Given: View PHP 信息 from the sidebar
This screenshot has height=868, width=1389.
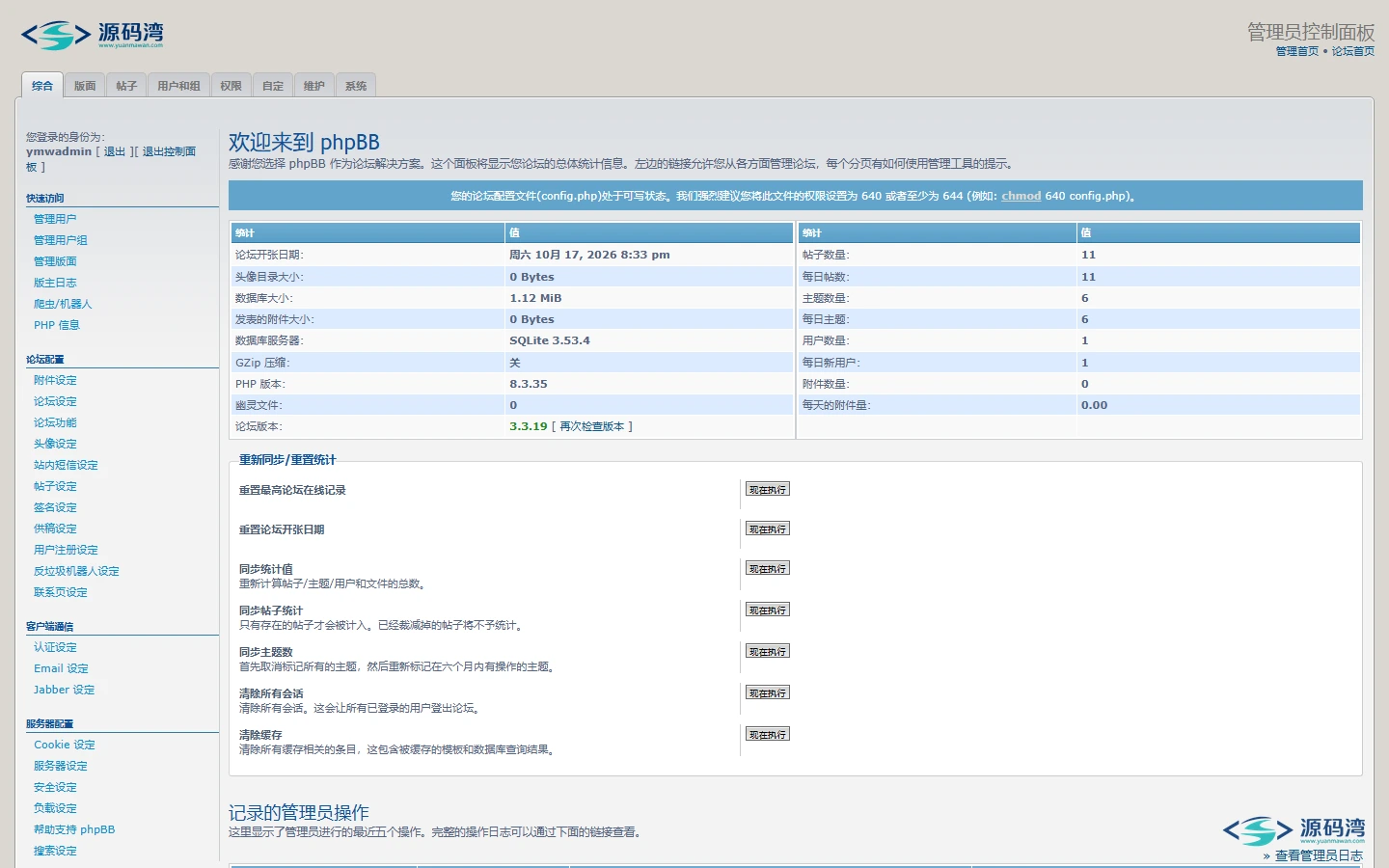Looking at the screenshot, I should click(x=57, y=325).
